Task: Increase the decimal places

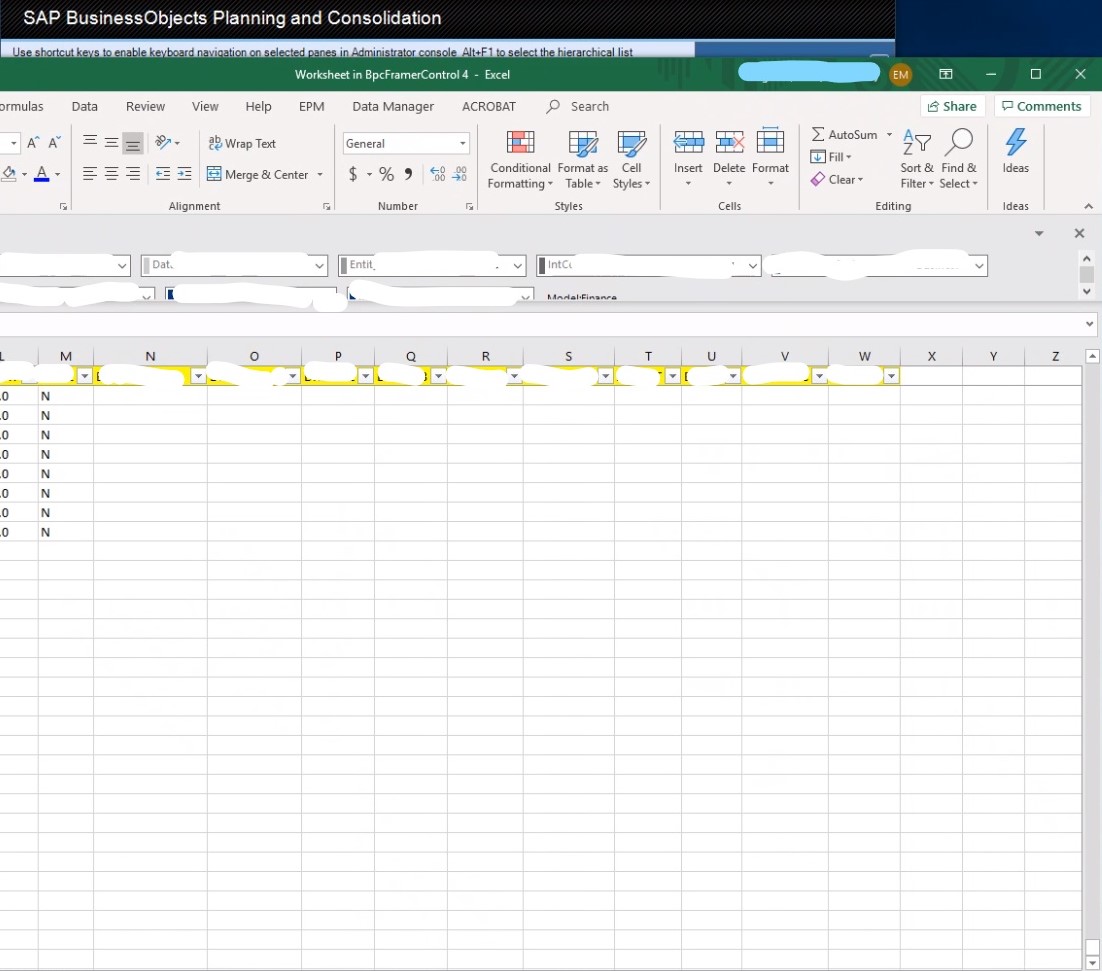Action: pyautogui.click(x=437, y=174)
